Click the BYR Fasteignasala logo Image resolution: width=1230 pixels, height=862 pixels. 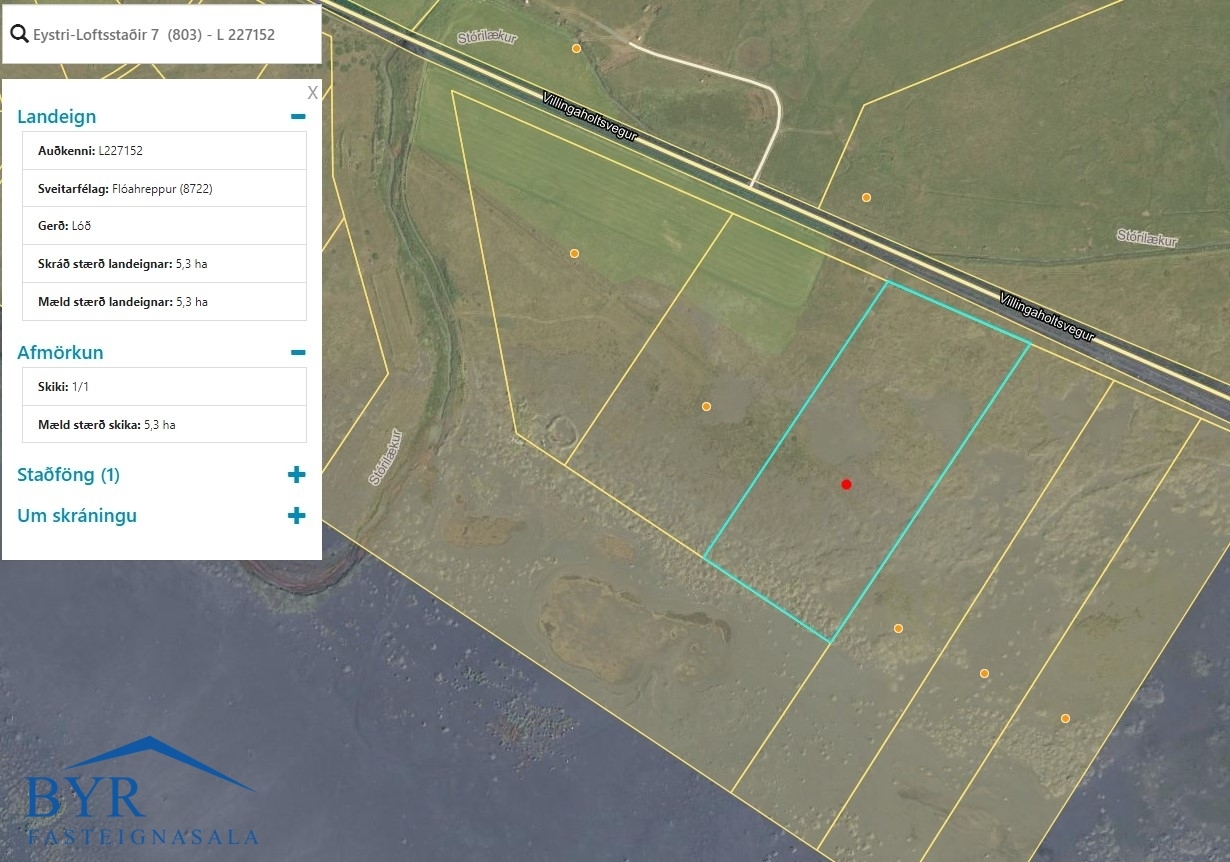[x=141, y=792]
